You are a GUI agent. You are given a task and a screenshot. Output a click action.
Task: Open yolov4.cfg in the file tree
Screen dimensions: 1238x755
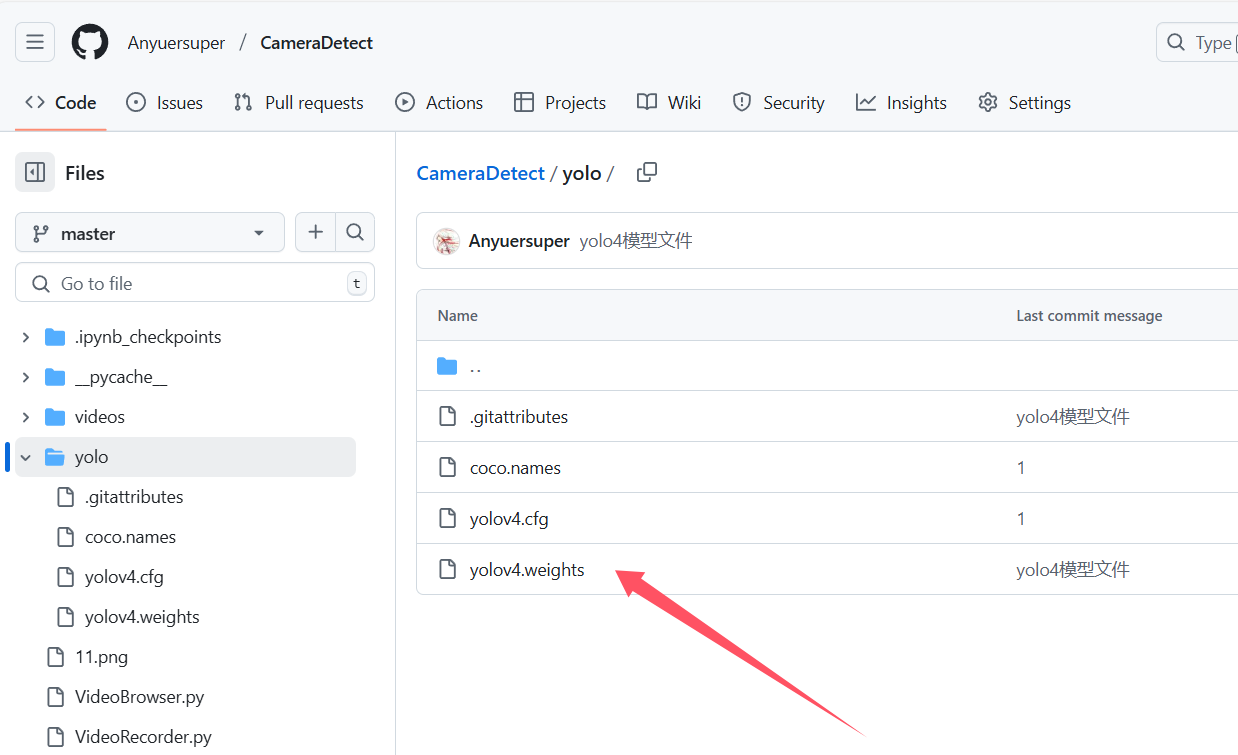pyautogui.click(x=124, y=577)
